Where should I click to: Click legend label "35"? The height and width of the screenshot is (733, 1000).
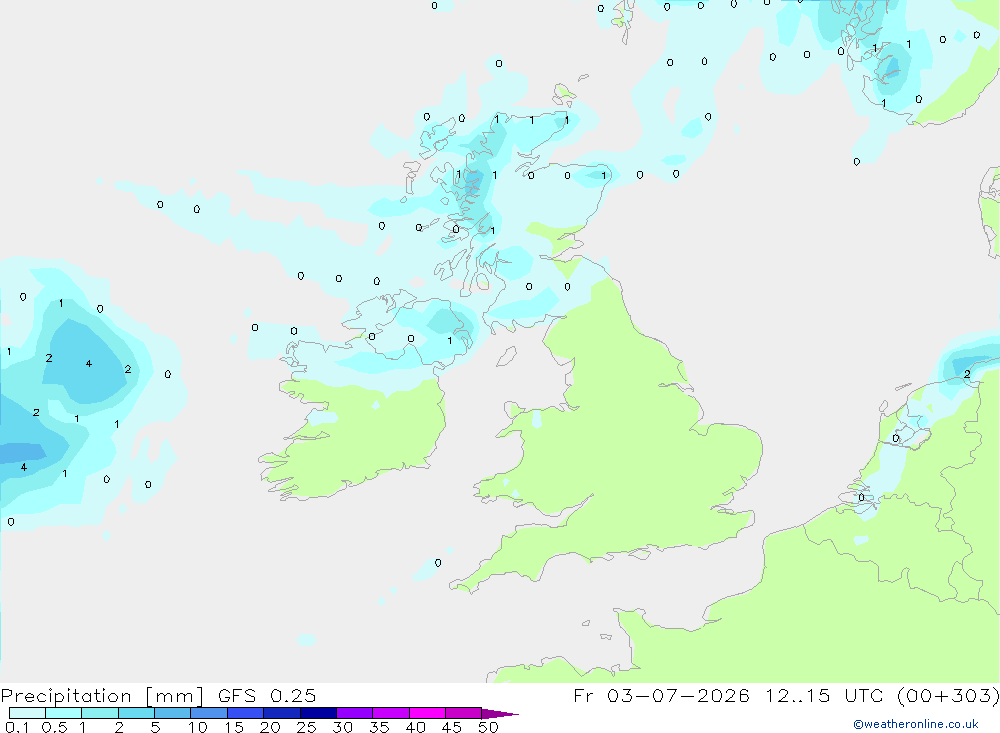pos(379,727)
